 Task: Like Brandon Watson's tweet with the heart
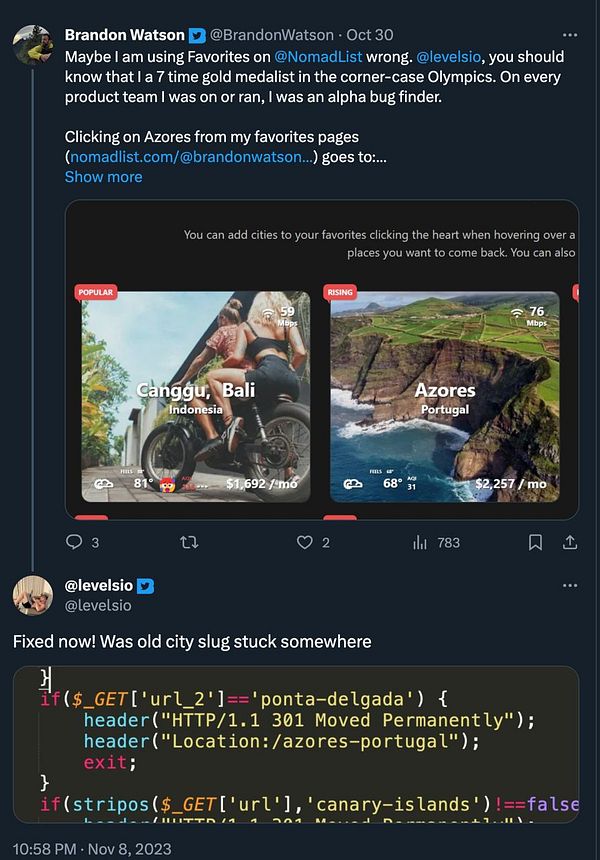[305, 542]
